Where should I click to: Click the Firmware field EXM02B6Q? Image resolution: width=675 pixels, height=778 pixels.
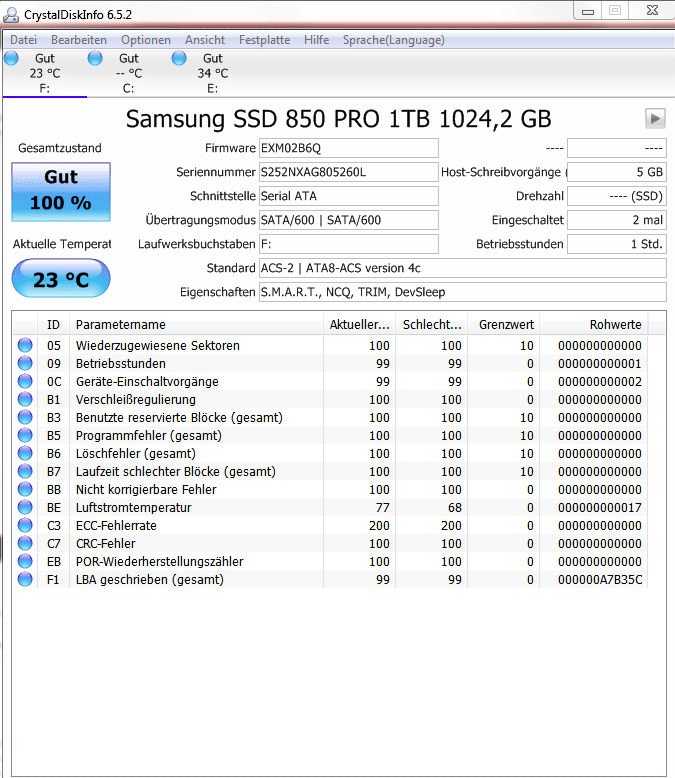click(x=349, y=148)
